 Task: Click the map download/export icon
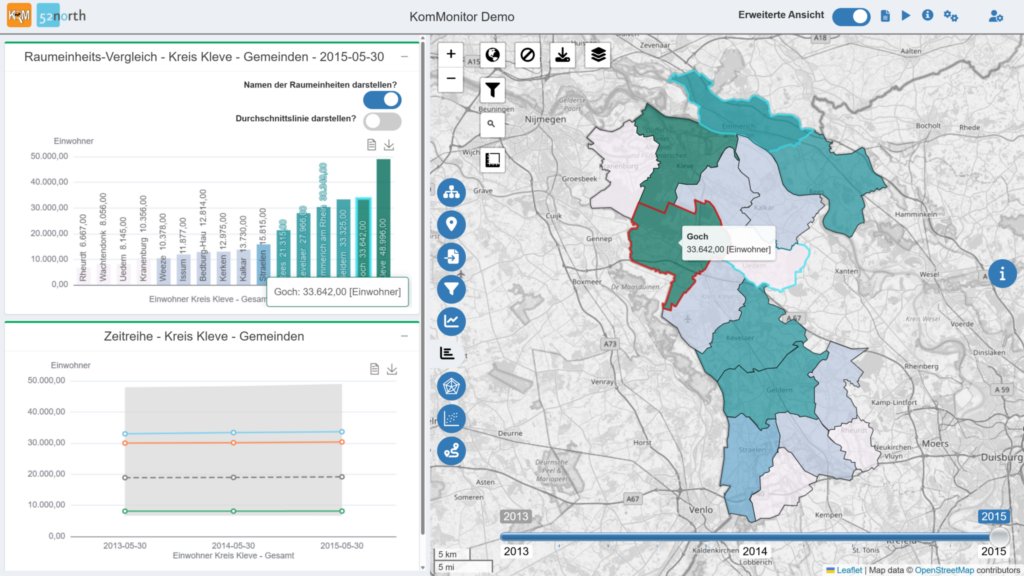tap(562, 55)
